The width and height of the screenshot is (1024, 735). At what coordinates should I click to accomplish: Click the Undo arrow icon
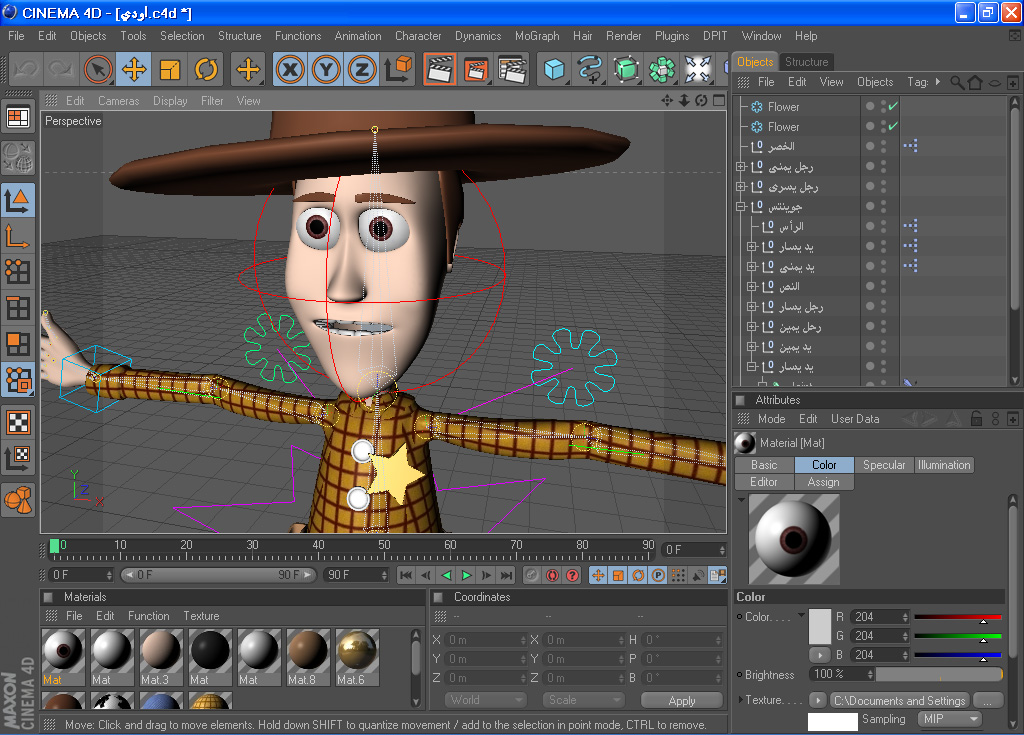tap(26, 69)
